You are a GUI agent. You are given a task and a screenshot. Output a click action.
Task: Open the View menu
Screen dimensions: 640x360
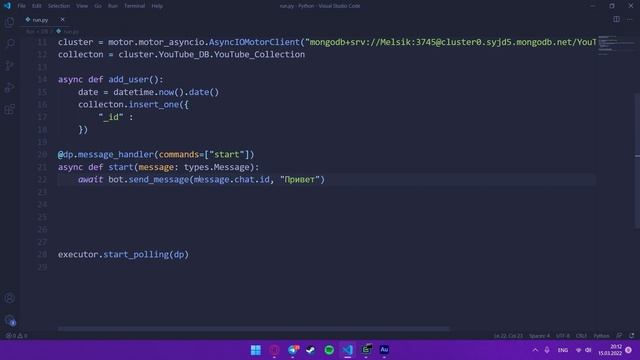pos(82,6)
